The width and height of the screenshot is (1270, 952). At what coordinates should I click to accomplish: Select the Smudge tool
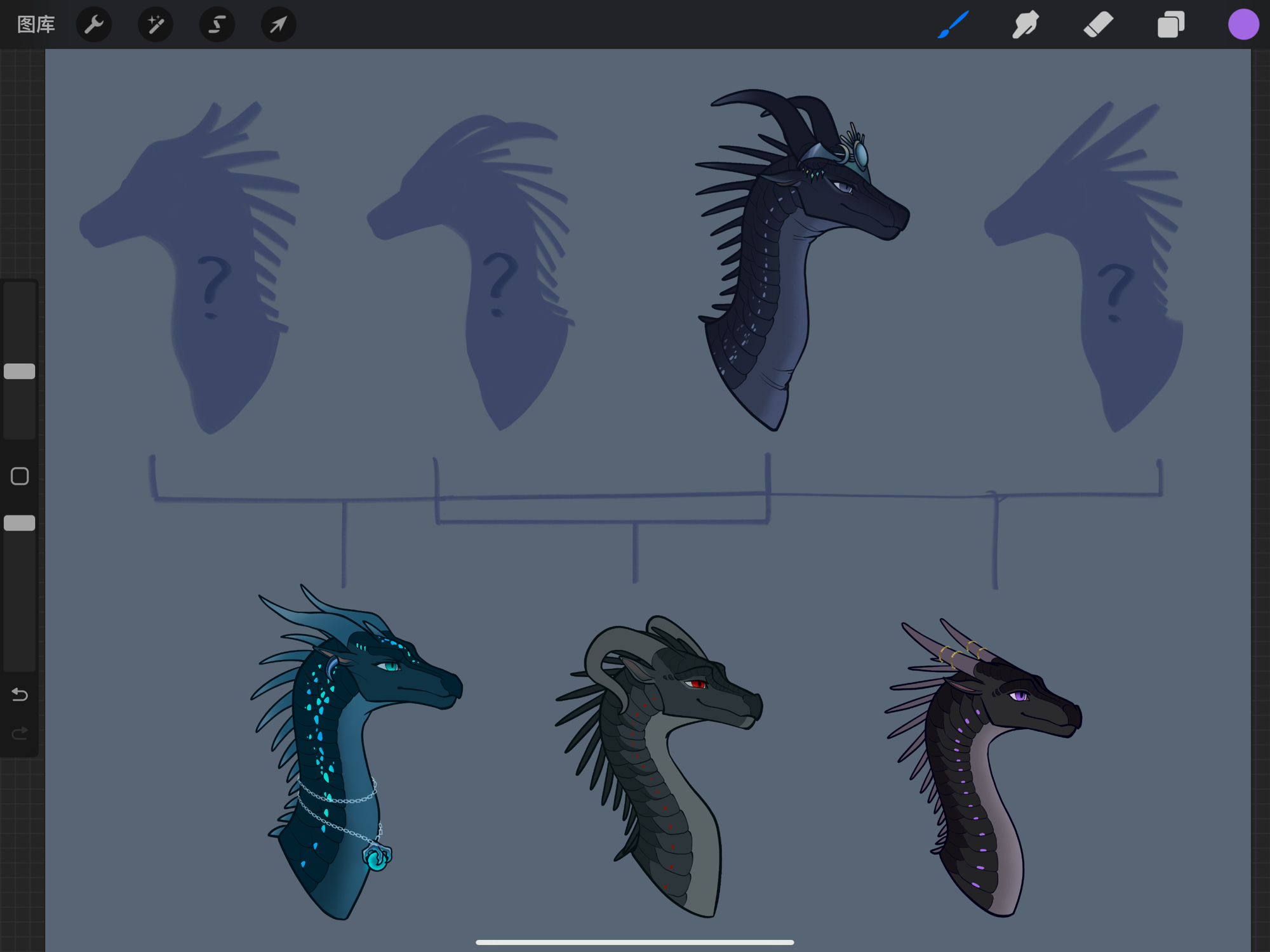[x=1026, y=25]
